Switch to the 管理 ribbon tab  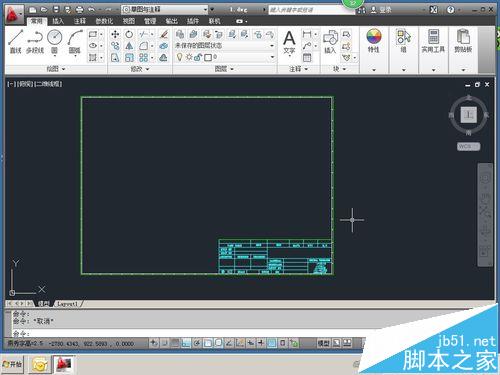pyautogui.click(x=150, y=21)
